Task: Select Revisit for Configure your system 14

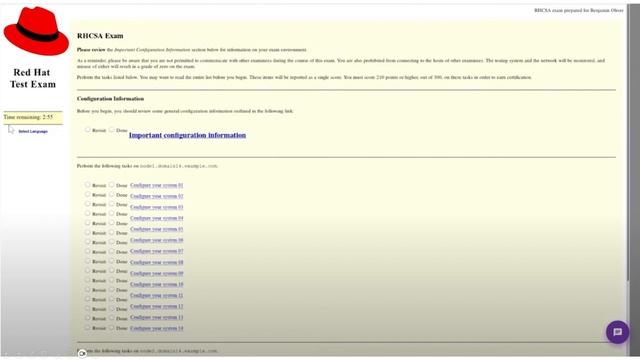Action: click(87, 309)
